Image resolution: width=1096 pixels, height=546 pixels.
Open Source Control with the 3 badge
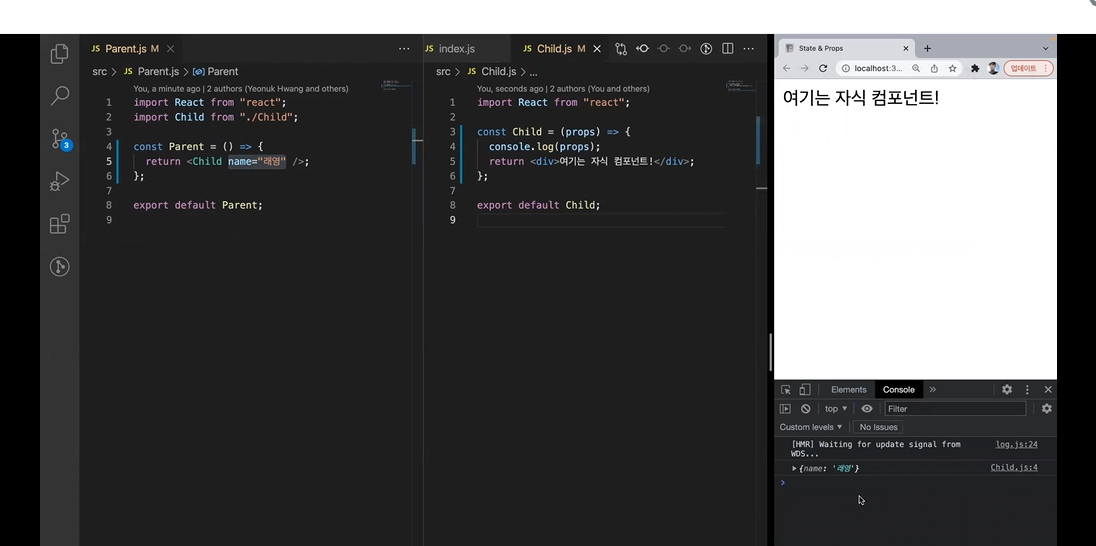(60, 139)
